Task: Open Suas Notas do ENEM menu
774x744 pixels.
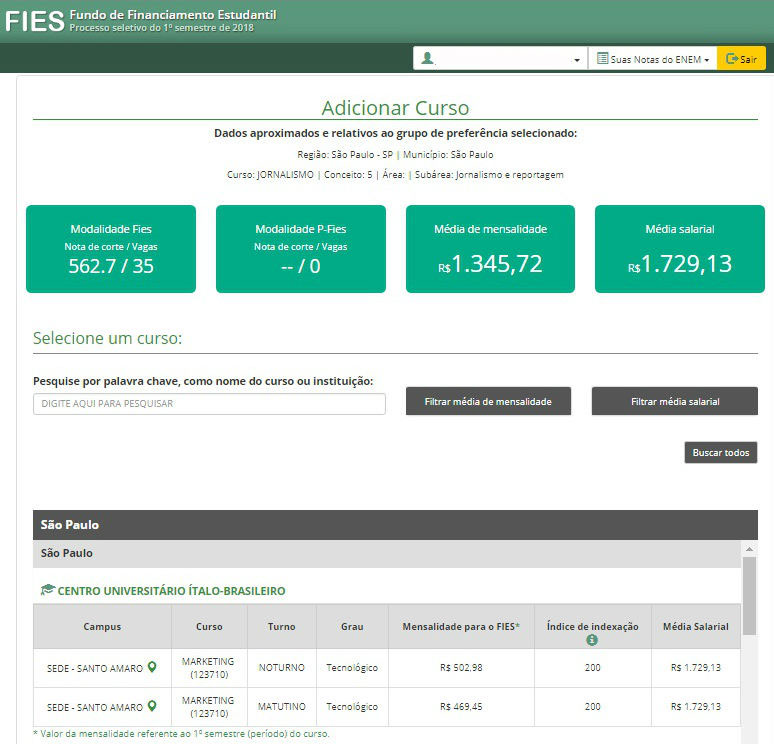Action: point(653,59)
